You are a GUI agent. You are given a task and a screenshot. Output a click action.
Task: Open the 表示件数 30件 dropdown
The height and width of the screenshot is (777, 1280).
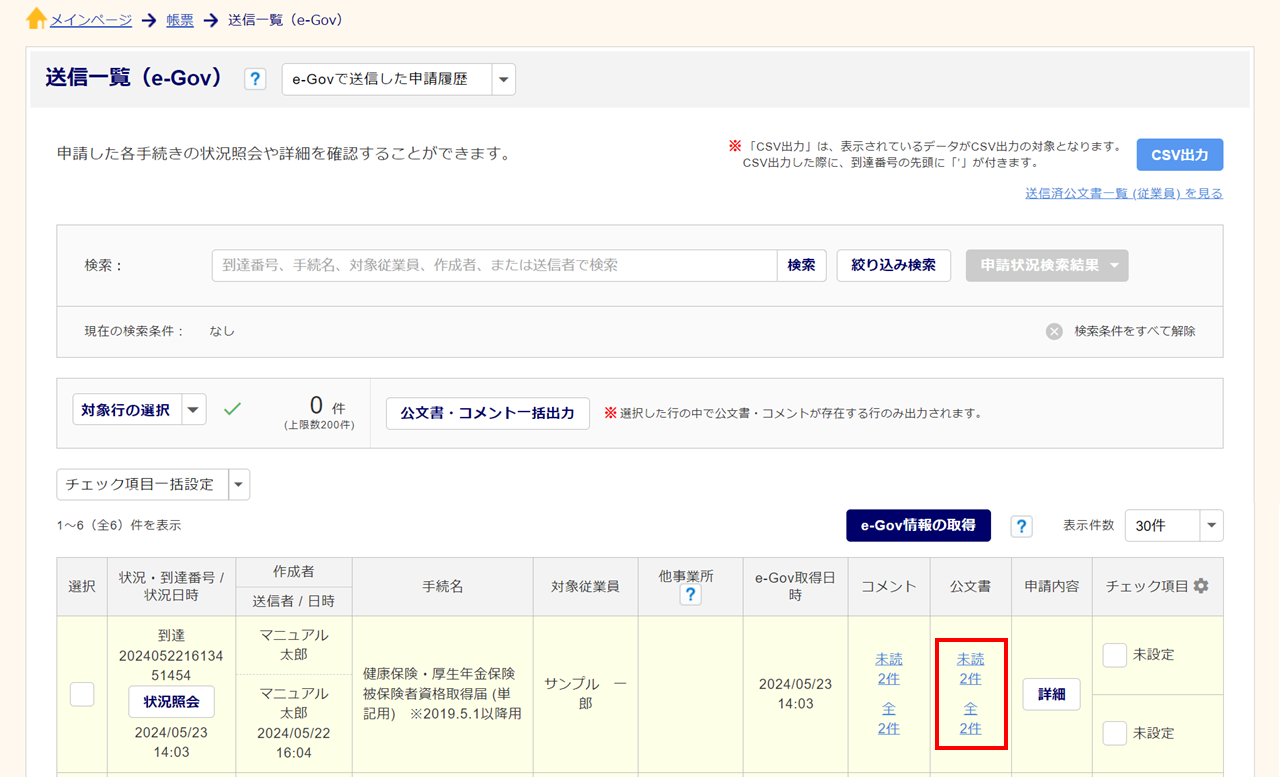click(x=1211, y=525)
